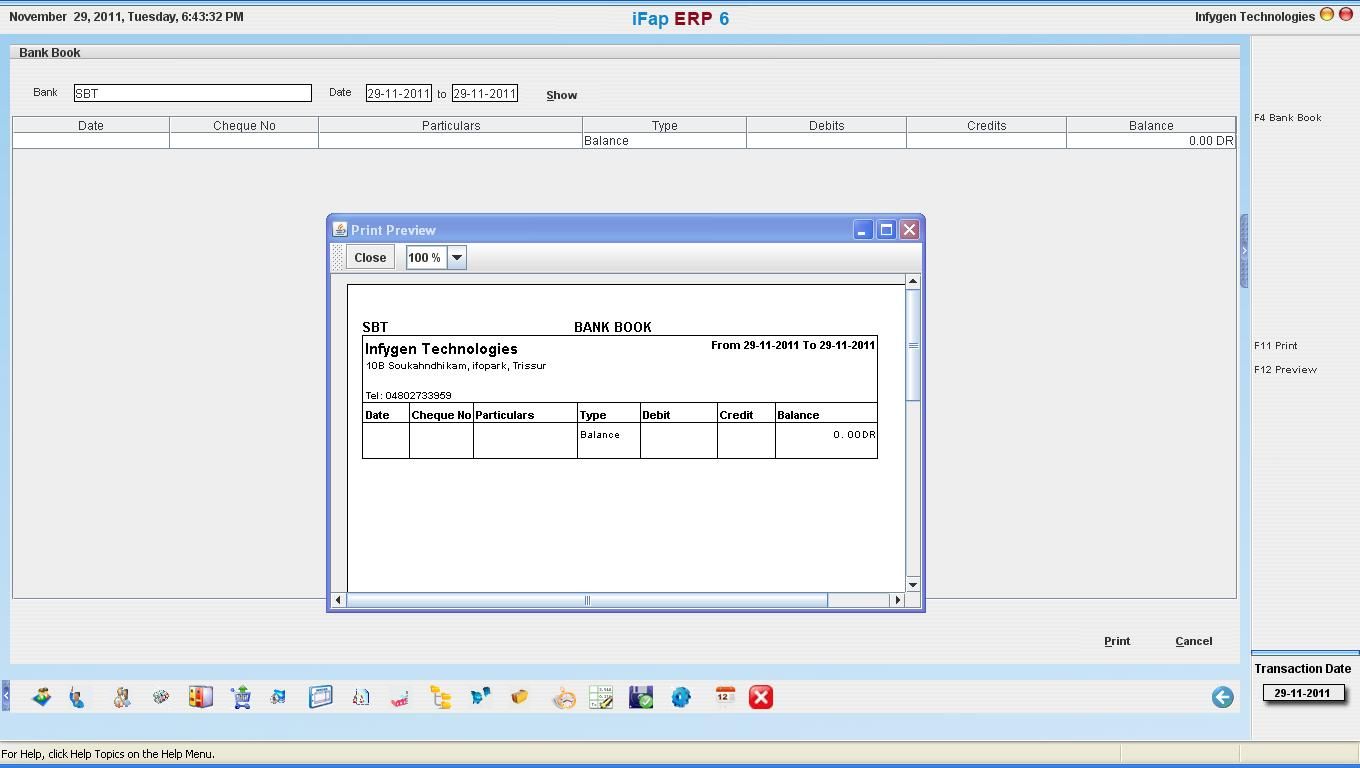The image size is (1360, 768).
Task: Click the Java icon in Print Preview title bar
Action: (x=340, y=229)
